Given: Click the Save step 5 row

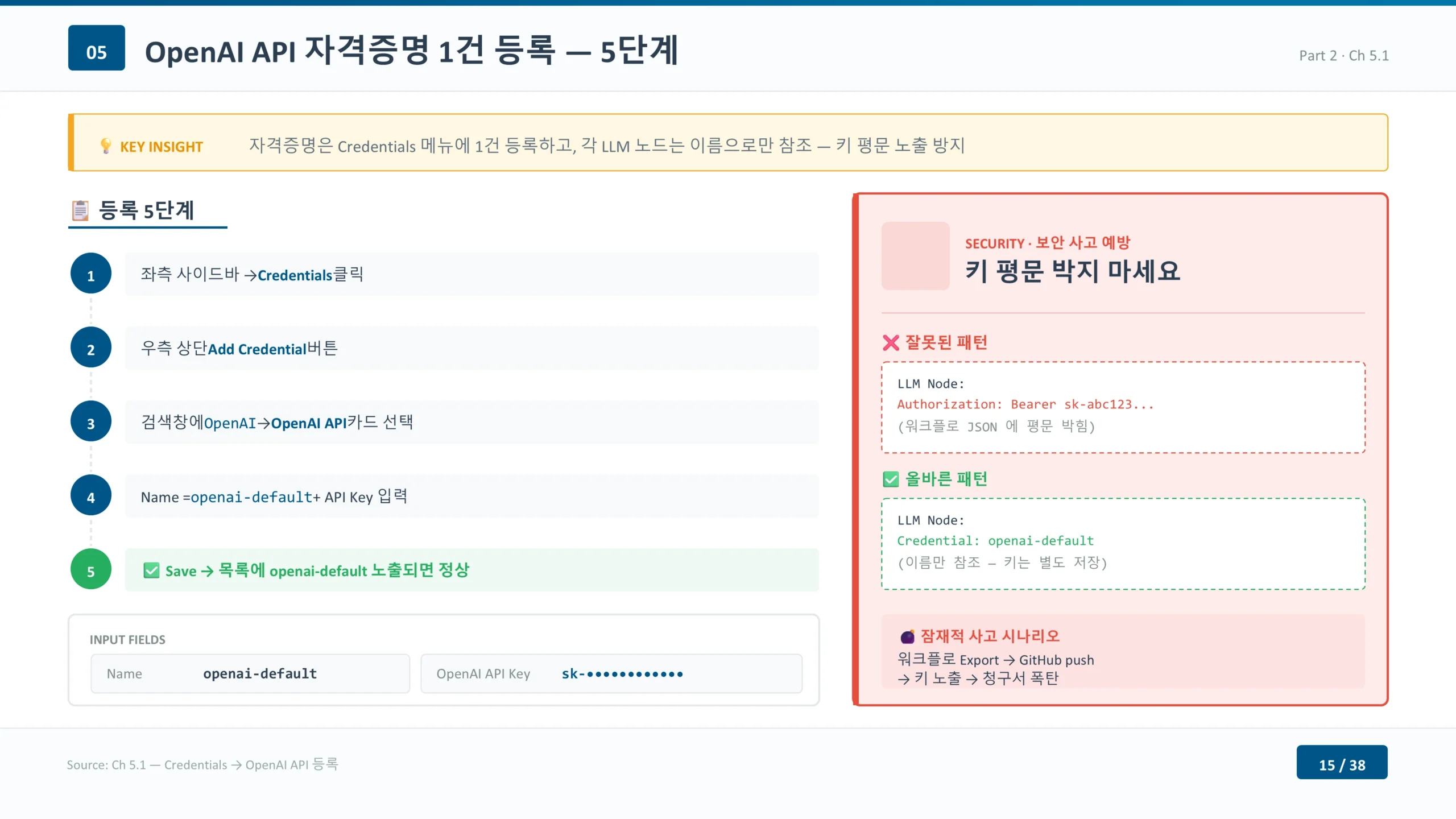Looking at the screenshot, I should pos(472,570).
